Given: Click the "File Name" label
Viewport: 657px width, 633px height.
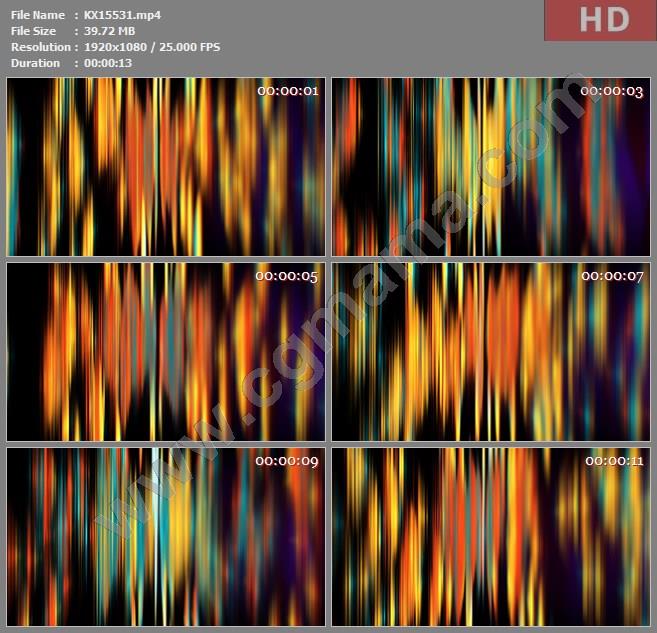Looking at the screenshot, I should coord(37,15).
